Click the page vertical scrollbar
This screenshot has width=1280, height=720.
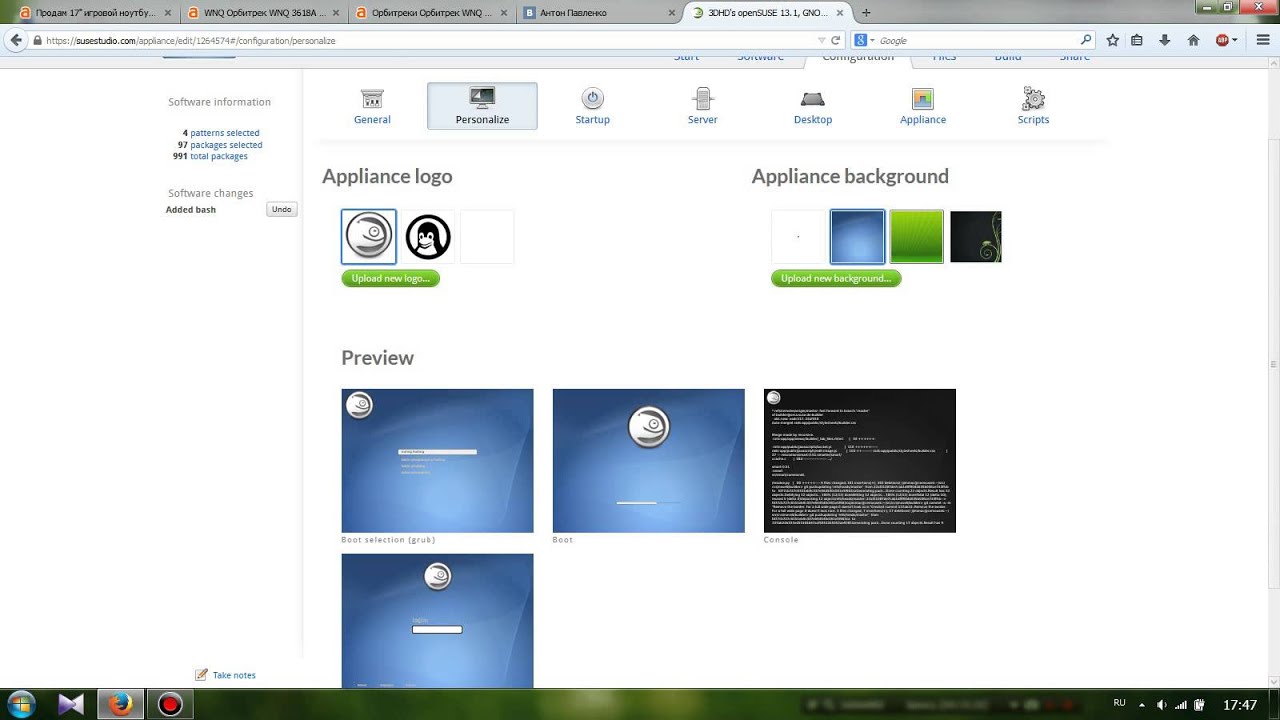click(x=1273, y=365)
